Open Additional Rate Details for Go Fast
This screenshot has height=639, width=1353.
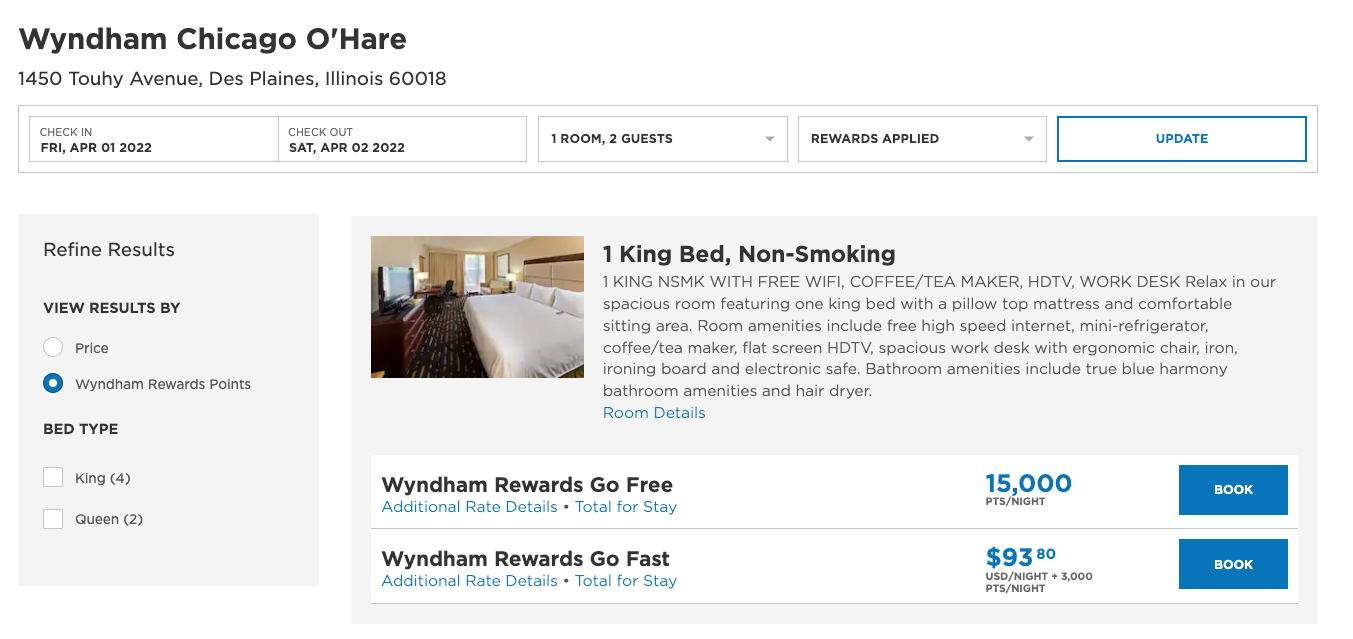point(469,581)
